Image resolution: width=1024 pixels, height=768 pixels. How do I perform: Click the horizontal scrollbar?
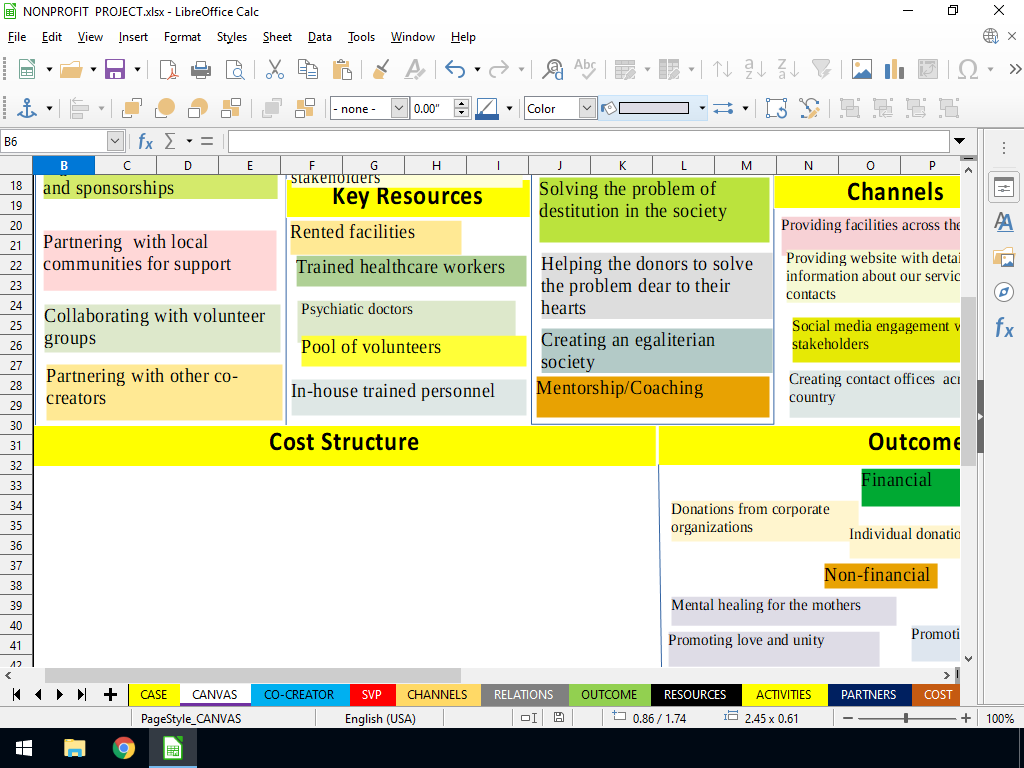253,675
